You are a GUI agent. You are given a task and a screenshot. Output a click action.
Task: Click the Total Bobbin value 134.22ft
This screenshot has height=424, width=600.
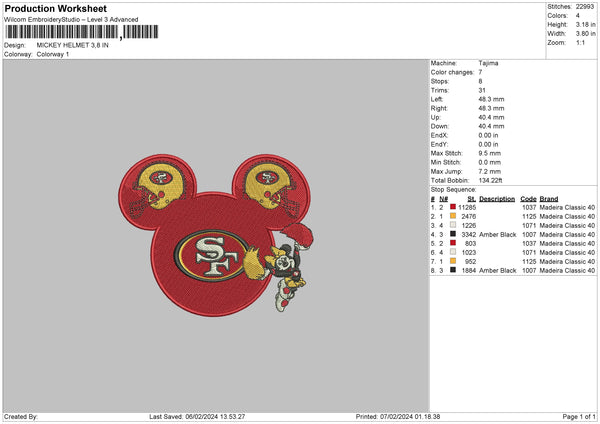[x=490, y=180]
